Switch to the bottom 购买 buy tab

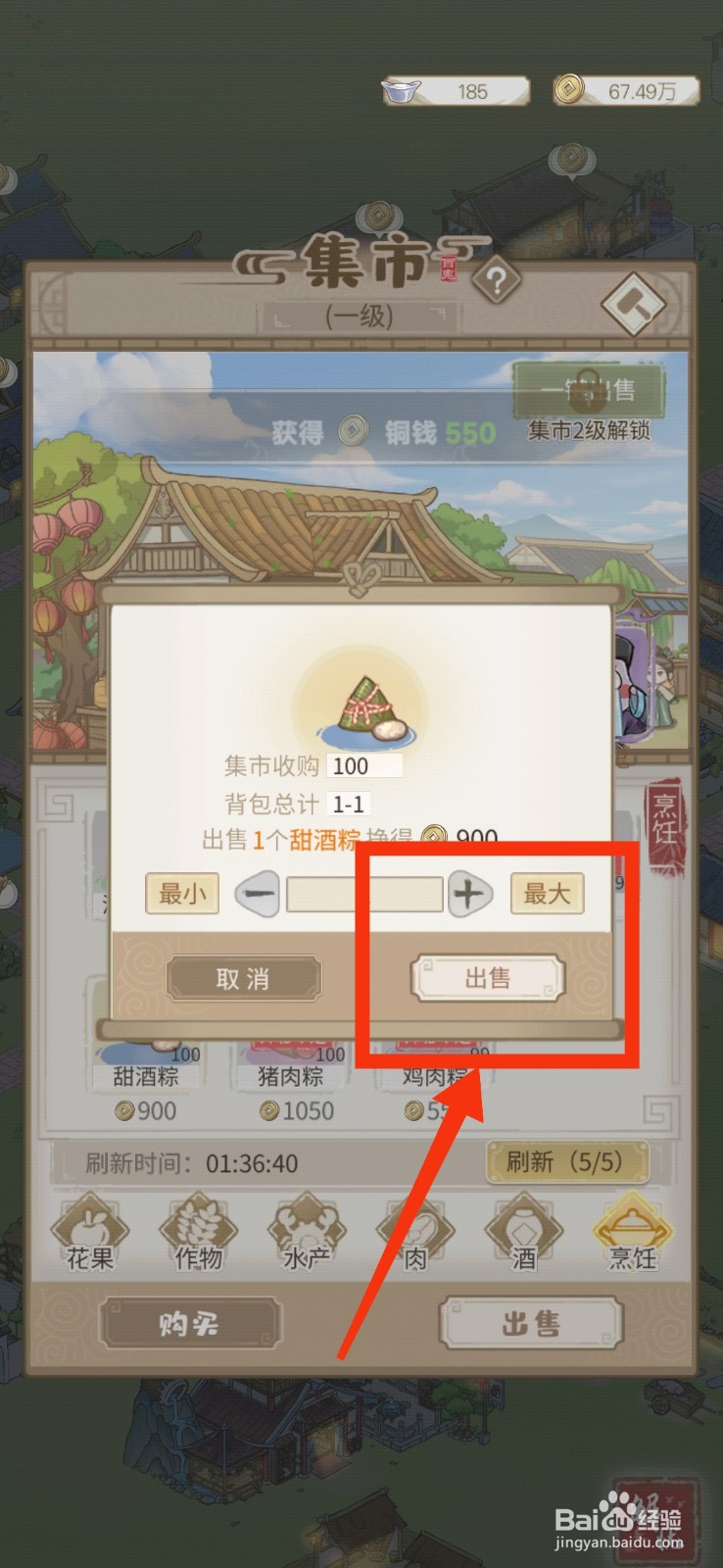(x=190, y=1325)
